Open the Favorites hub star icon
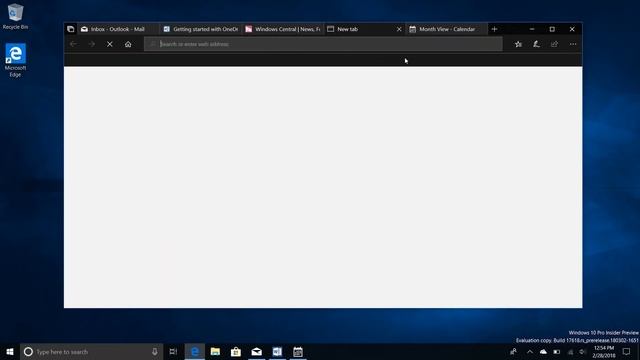Image resolution: width=640 pixels, height=360 pixels. (x=518, y=44)
